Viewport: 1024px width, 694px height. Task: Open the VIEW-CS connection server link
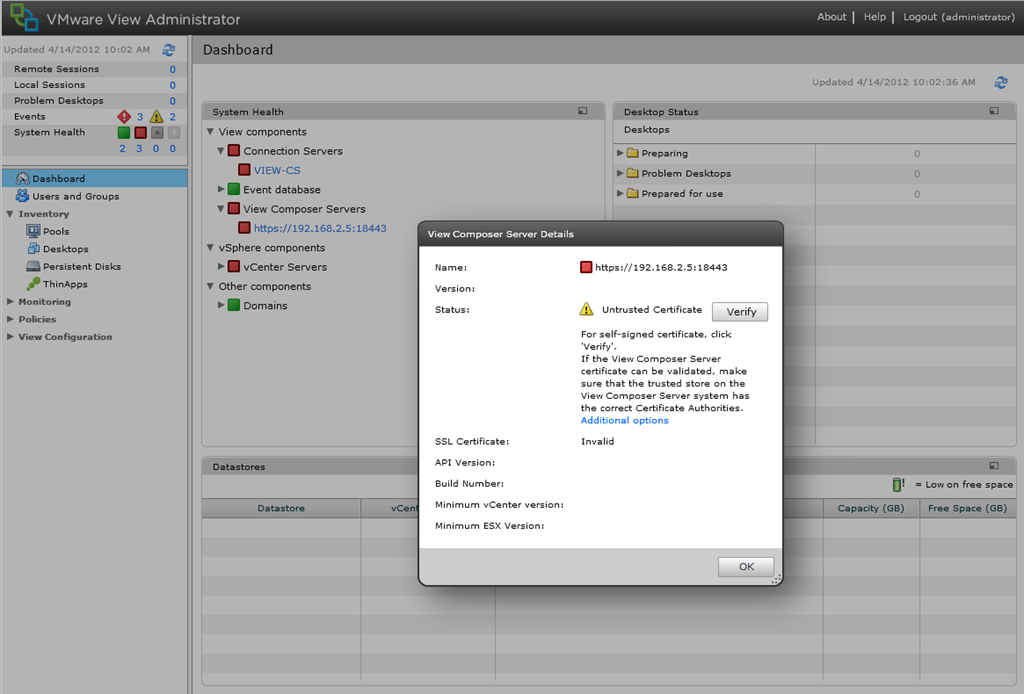277,170
